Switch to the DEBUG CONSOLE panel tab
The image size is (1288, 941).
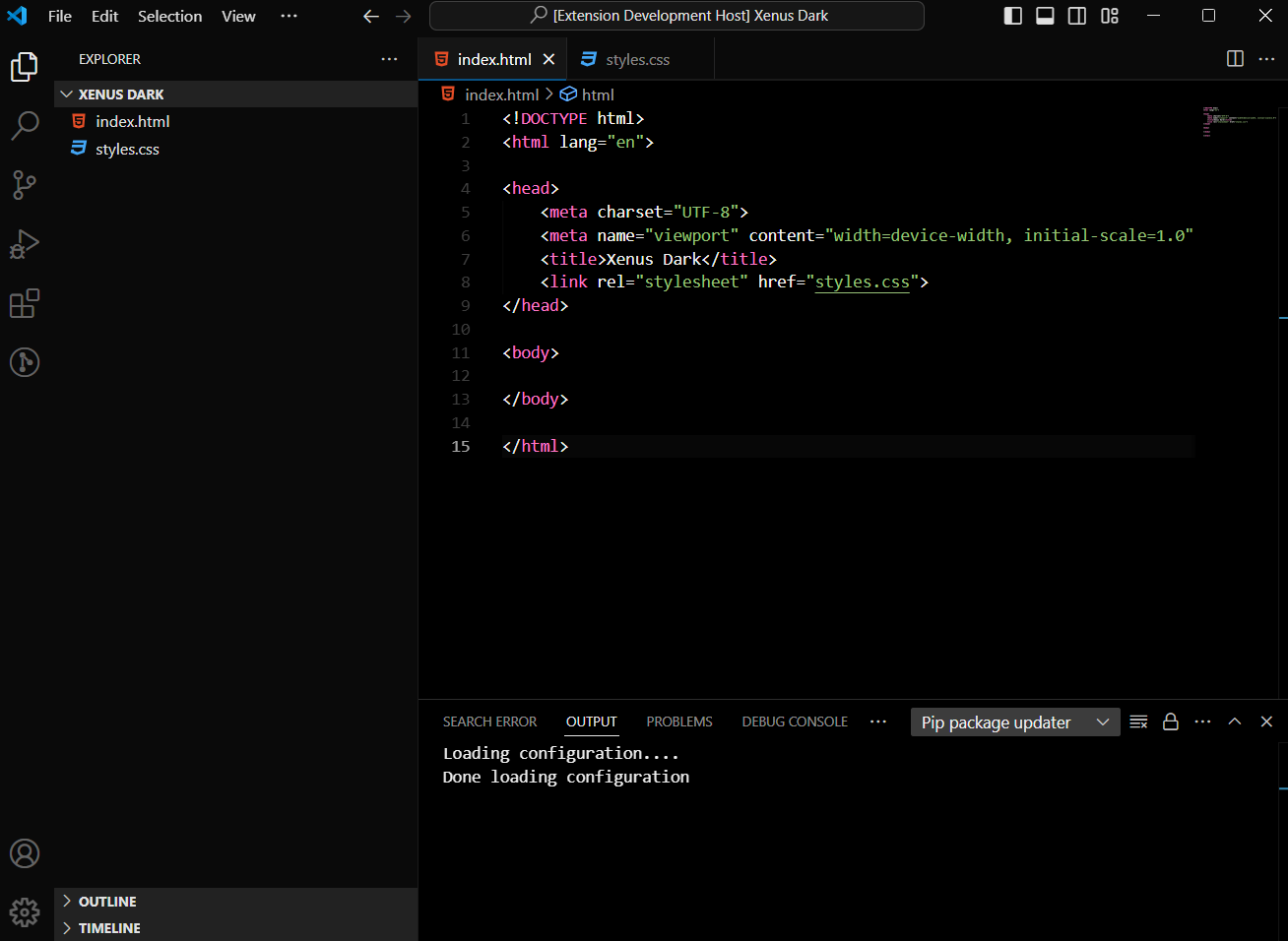coord(795,721)
